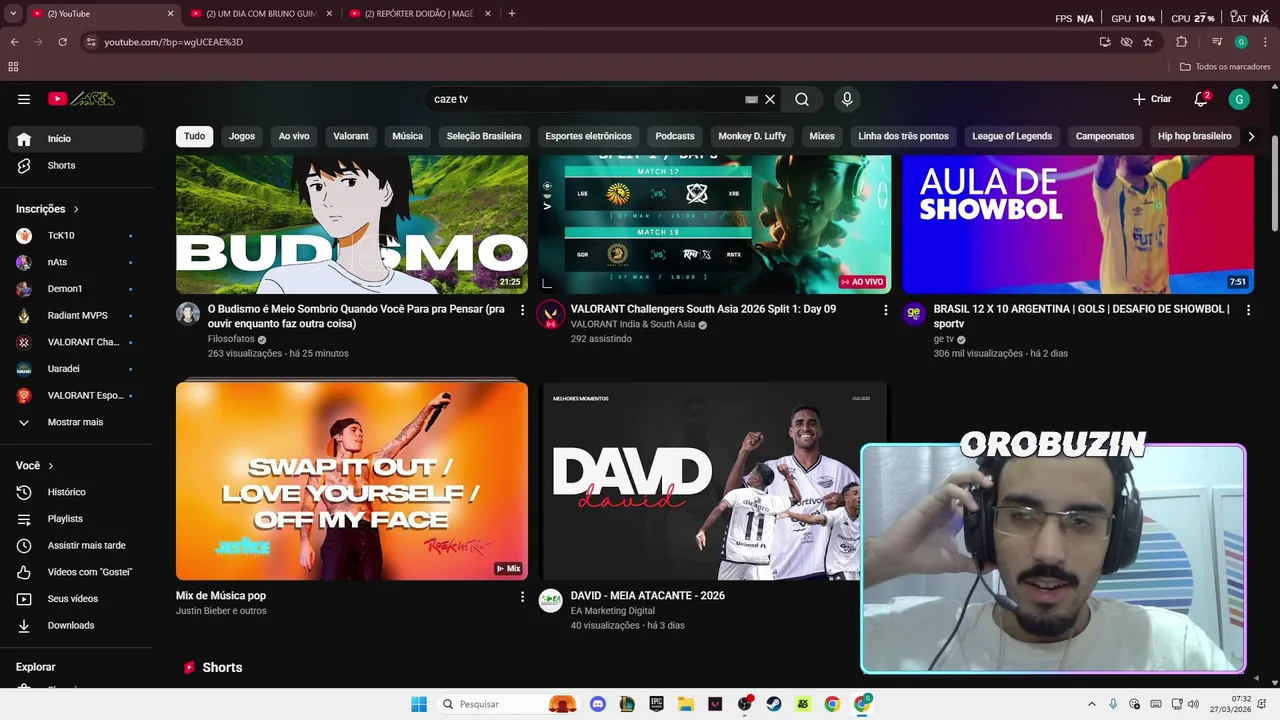Open more options for Mix de Música pop

[522, 597]
